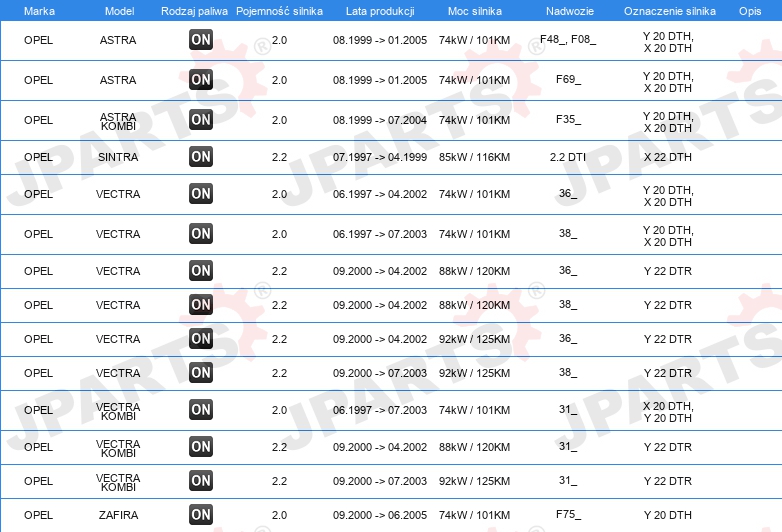Select the SINTRA model cell
The width and height of the screenshot is (782, 532).
pyautogui.click(x=118, y=157)
